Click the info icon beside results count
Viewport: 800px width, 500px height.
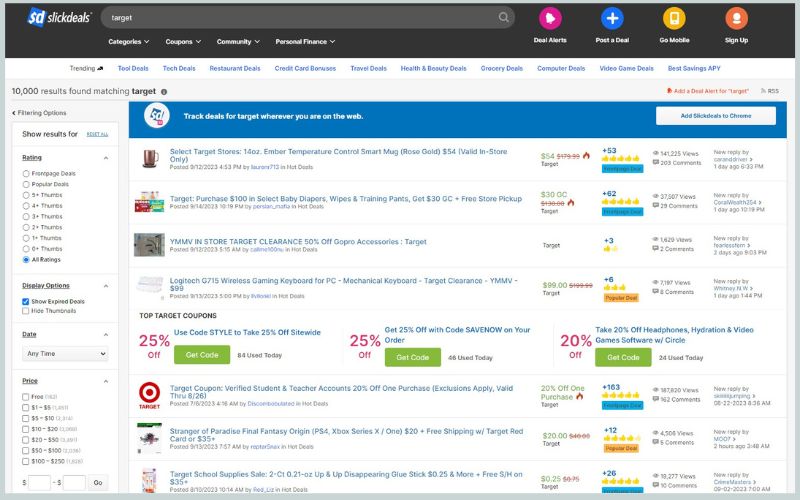(x=164, y=92)
